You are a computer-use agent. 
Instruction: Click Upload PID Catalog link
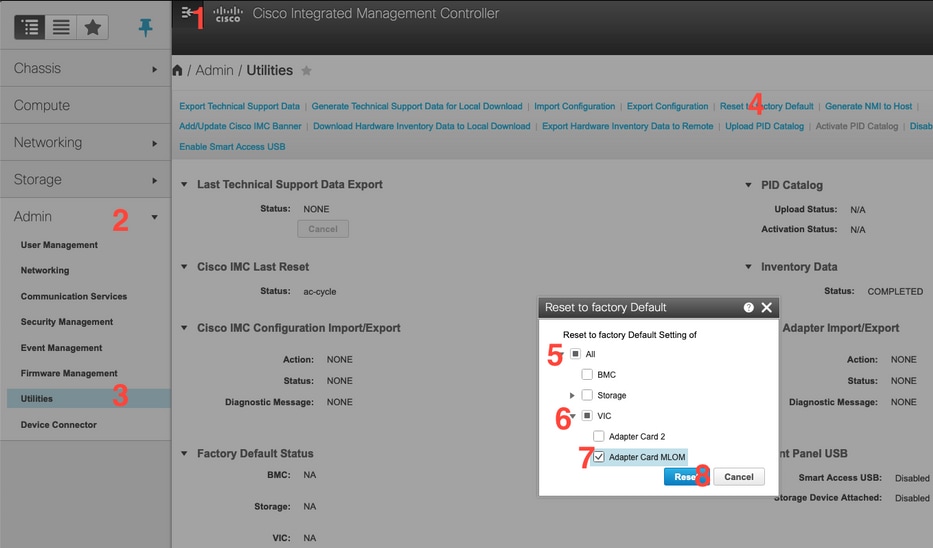coord(764,126)
